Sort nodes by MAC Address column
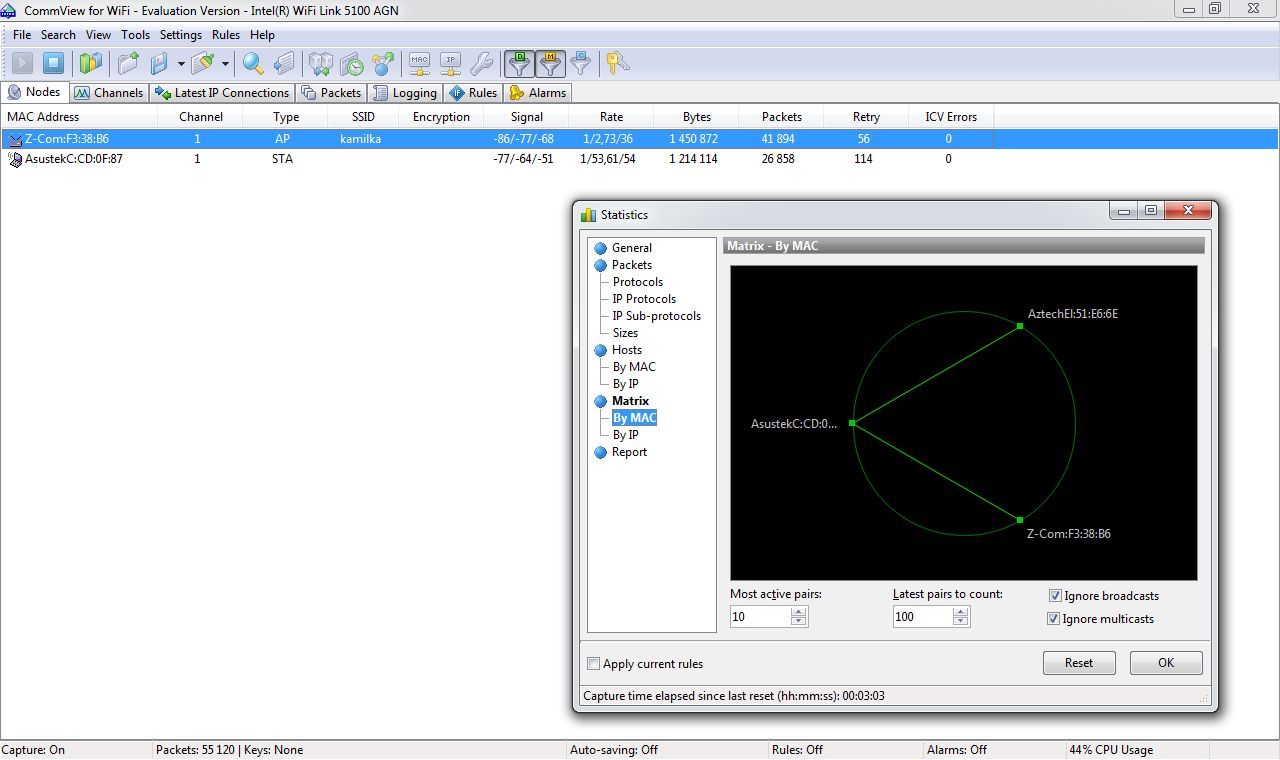The width and height of the screenshot is (1280, 760). [79, 117]
